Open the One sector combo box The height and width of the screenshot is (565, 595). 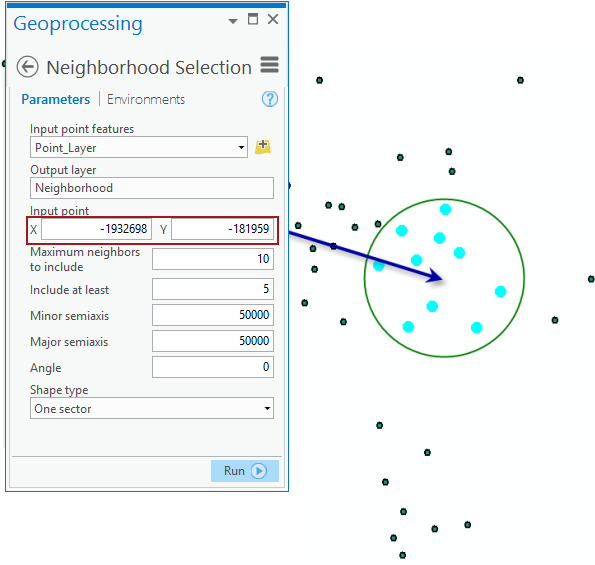(152, 408)
